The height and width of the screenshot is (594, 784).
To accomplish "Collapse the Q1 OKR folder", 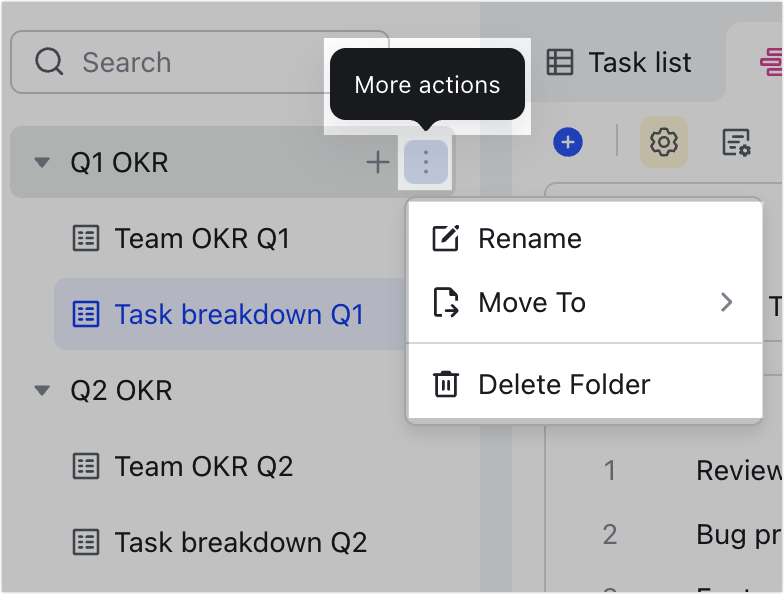I will pos(42,162).
